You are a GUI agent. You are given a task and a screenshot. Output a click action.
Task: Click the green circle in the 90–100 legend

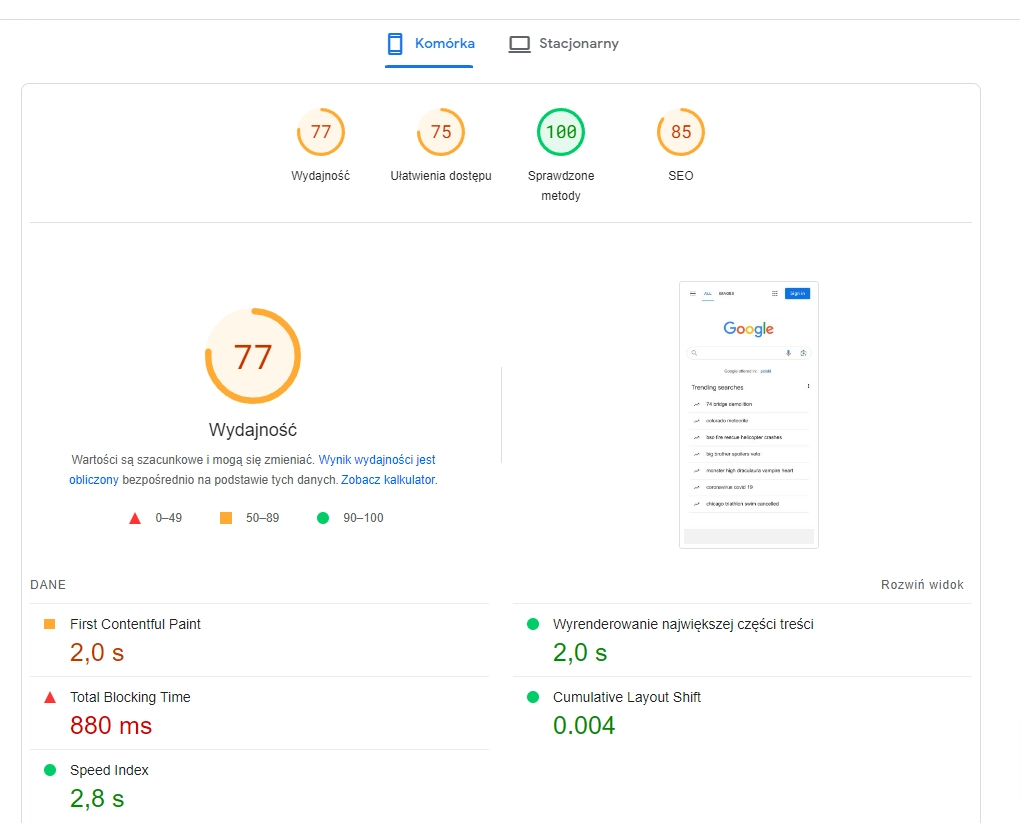pyautogui.click(x=322, y=518)
